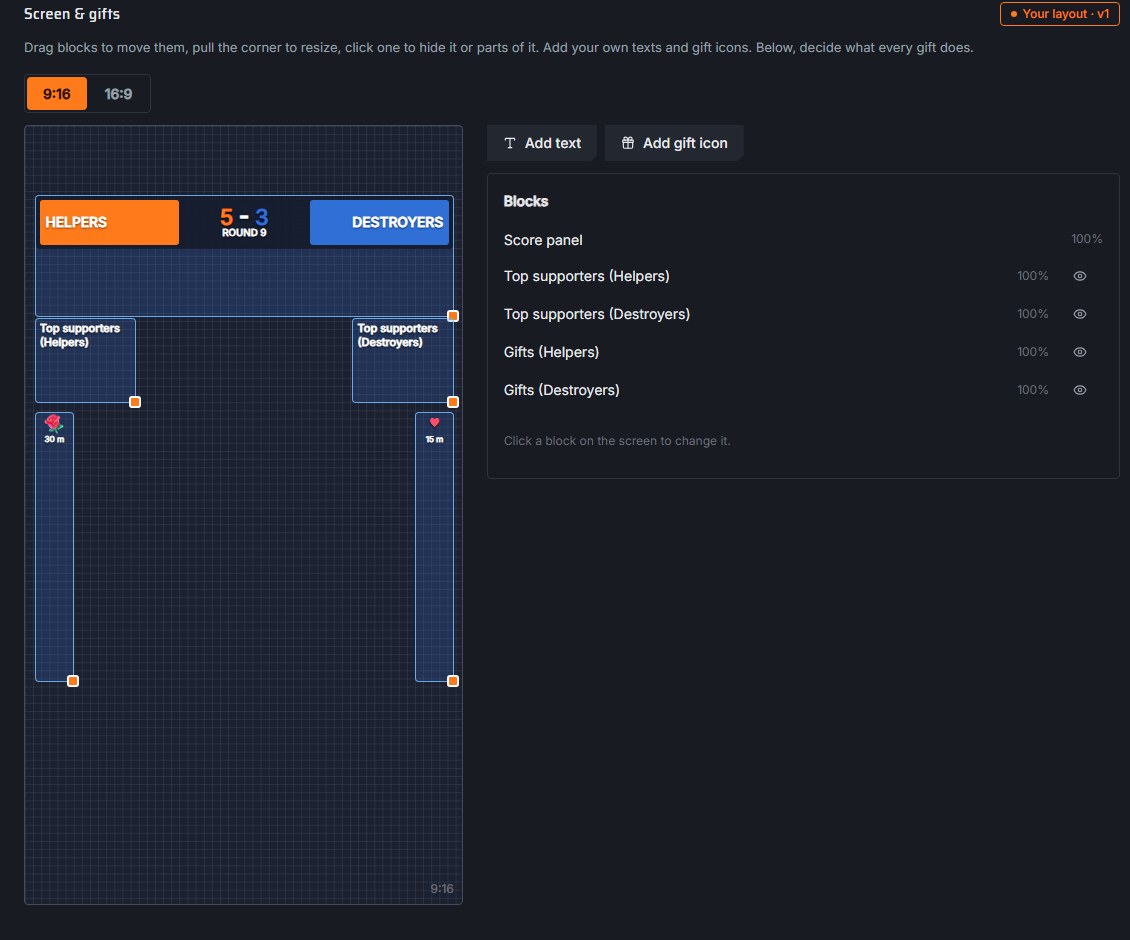Click the 100% value for Score panel

(x=1086, y=239)
